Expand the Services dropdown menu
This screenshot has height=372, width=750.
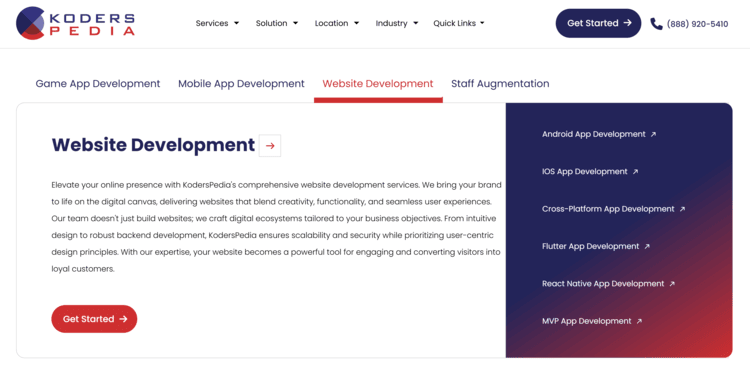[217, 23]
